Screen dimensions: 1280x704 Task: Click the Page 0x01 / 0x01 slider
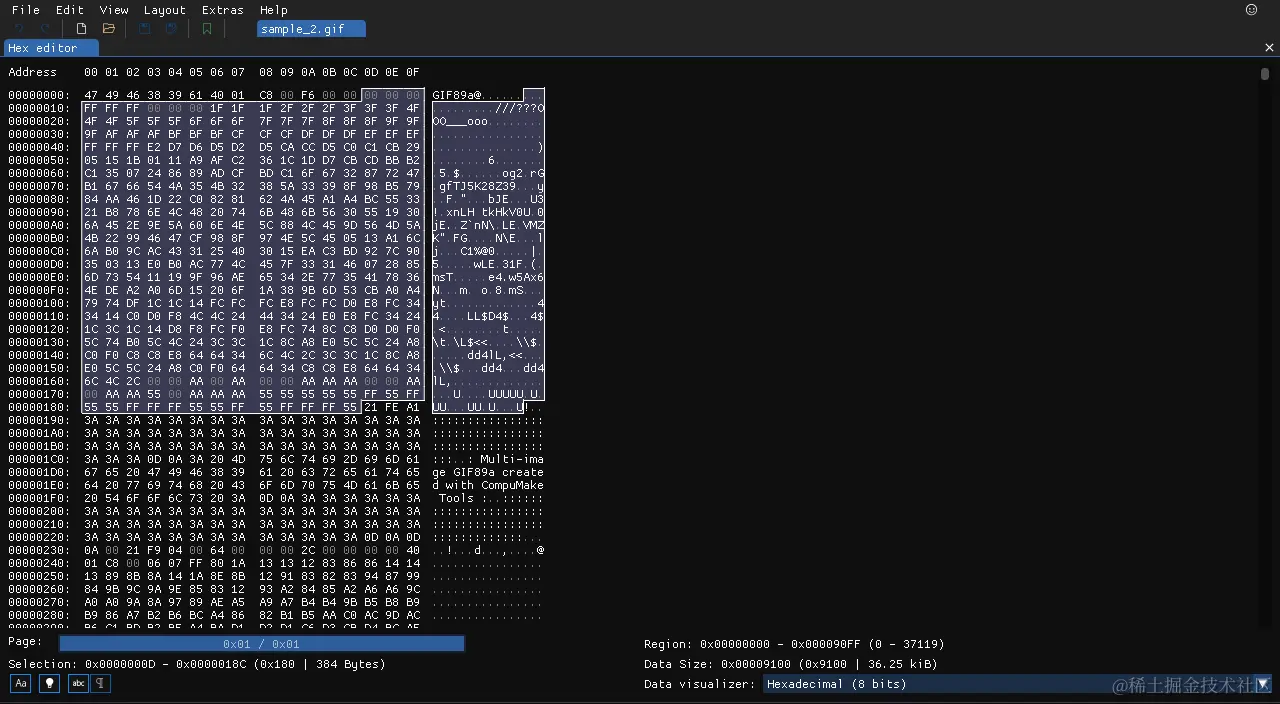pyautogui.click(x=262, y=644)
